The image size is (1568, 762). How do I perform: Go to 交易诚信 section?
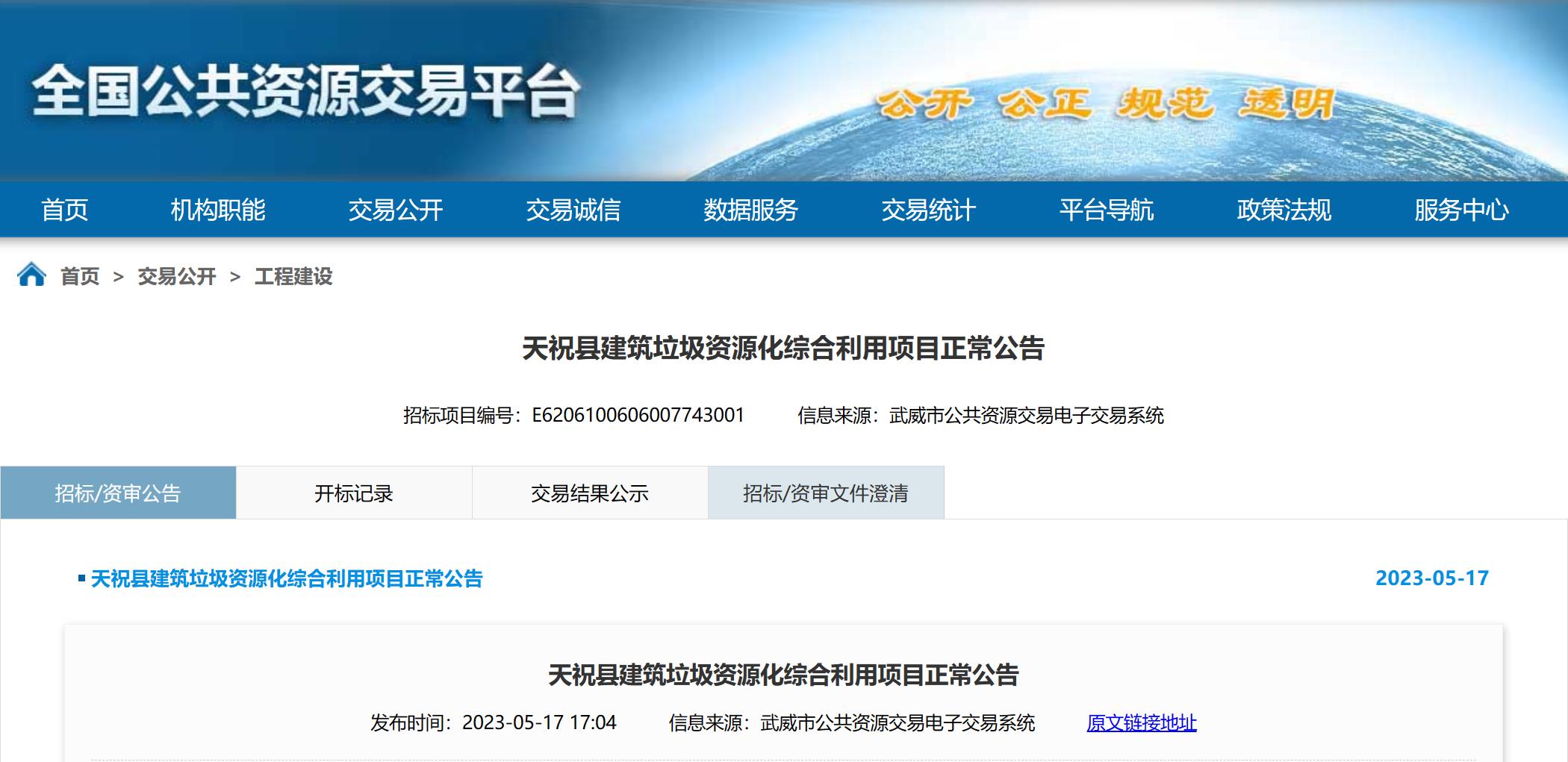point(573,210)
